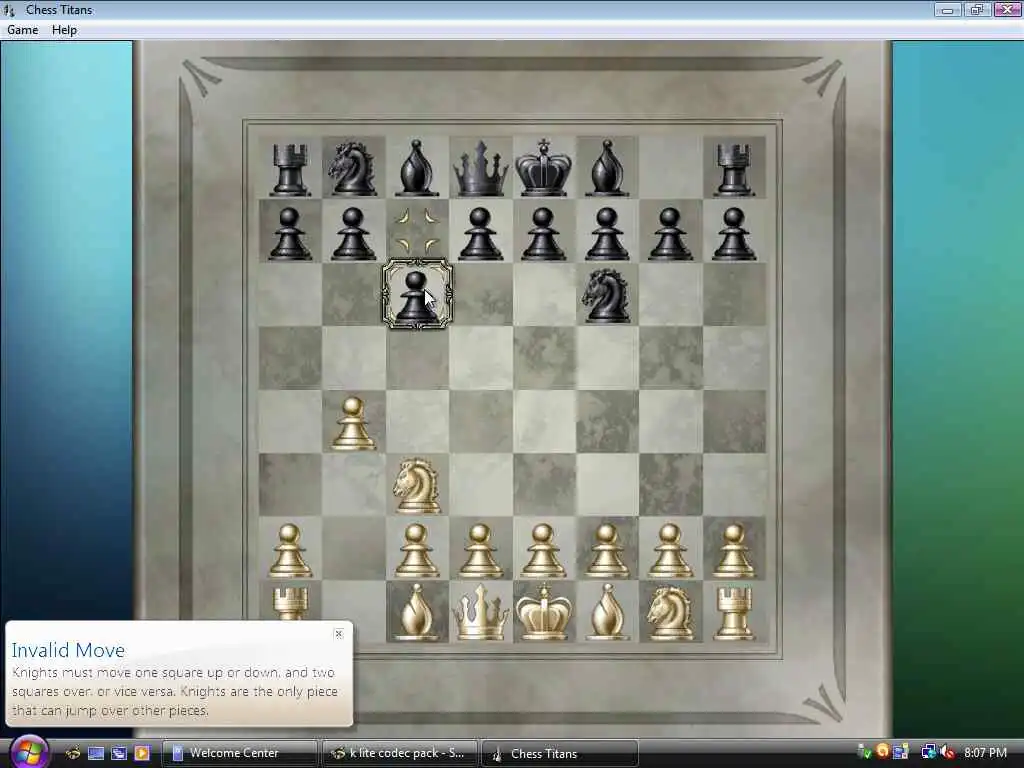This screenshot has height=768, width=1024.
Task: Select the white queen on d1
Action: coord(480,612)
